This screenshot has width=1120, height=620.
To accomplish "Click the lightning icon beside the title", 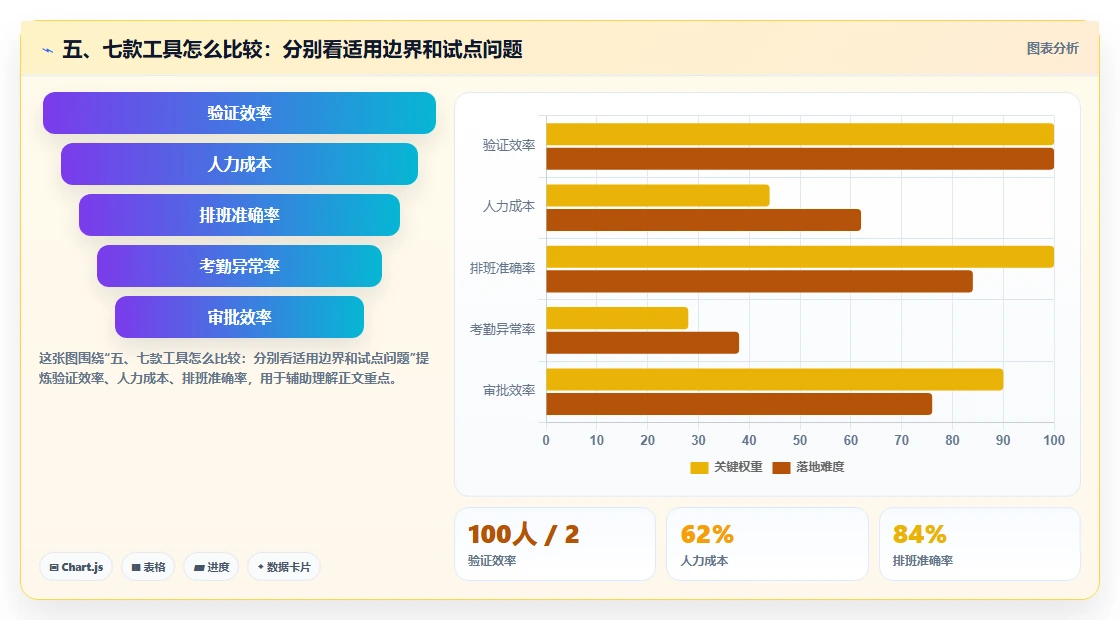I will [x=48, y=50].
